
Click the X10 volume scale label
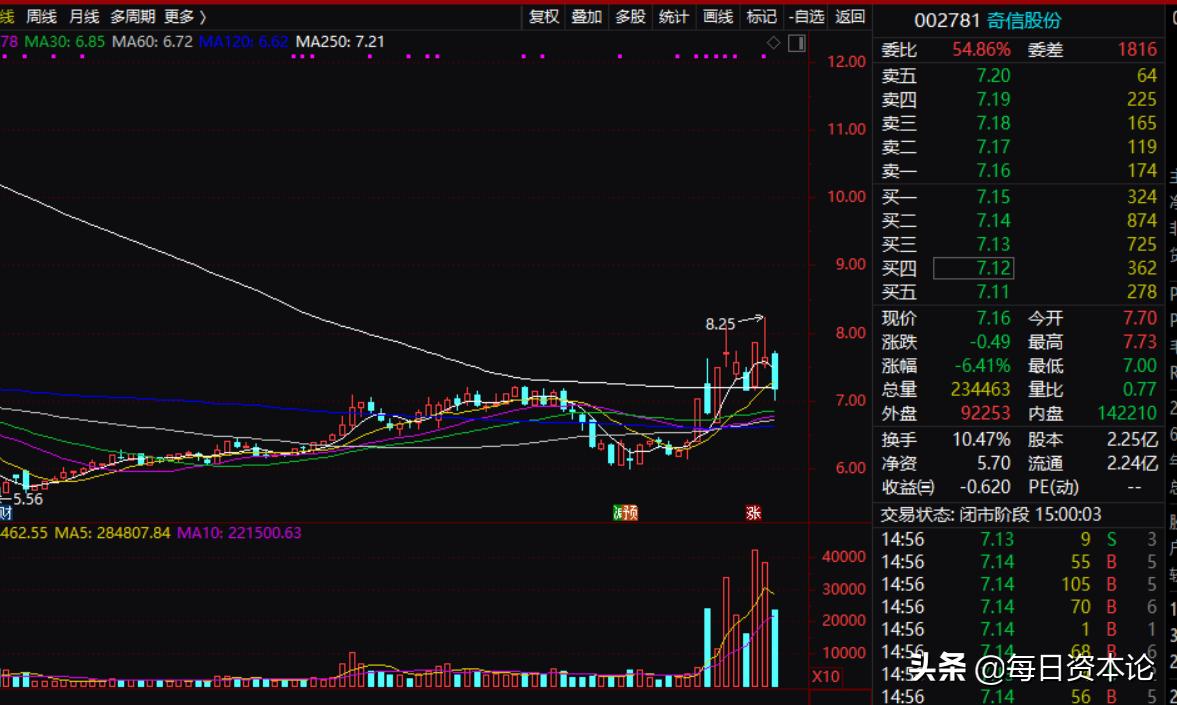click(x=826, y=676)
